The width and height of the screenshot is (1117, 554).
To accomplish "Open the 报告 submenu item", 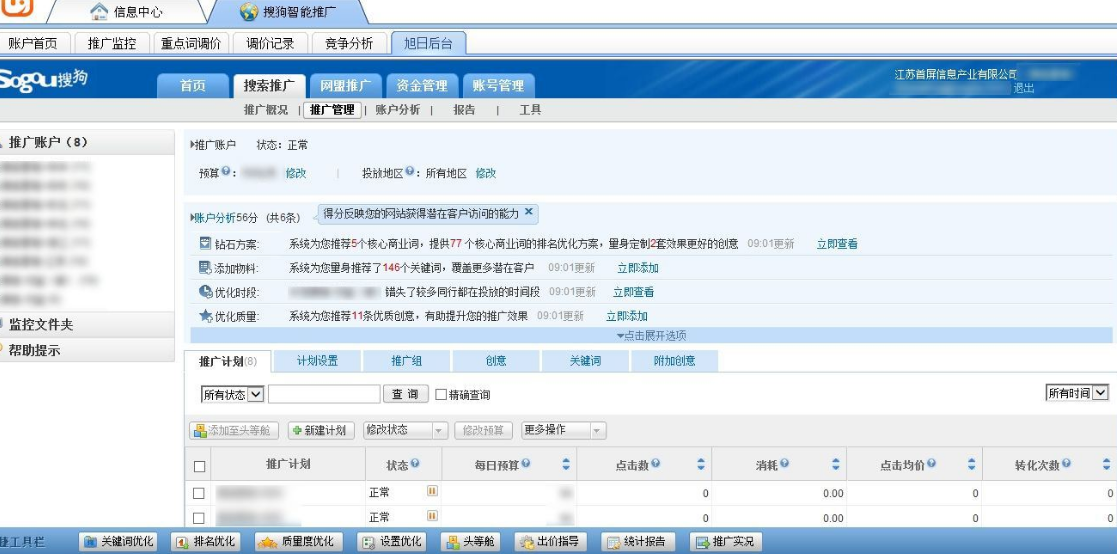I will [464, 110].
